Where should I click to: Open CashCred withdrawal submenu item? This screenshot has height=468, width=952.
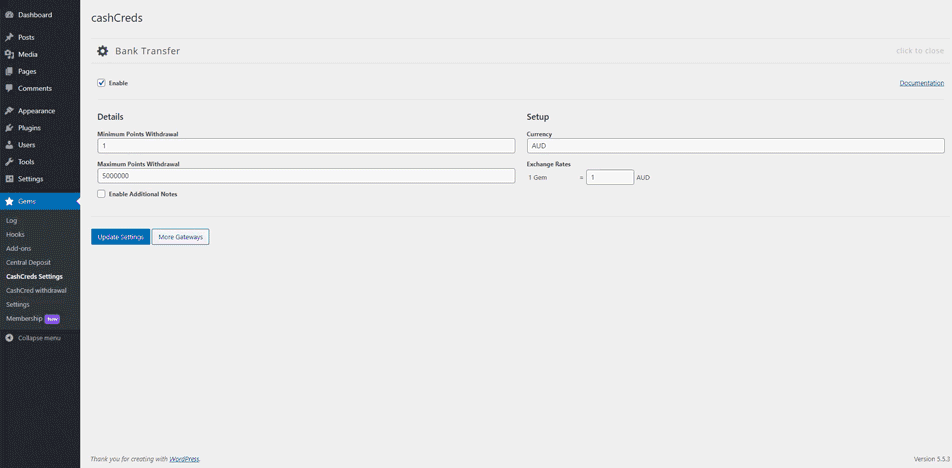(36, 290)
